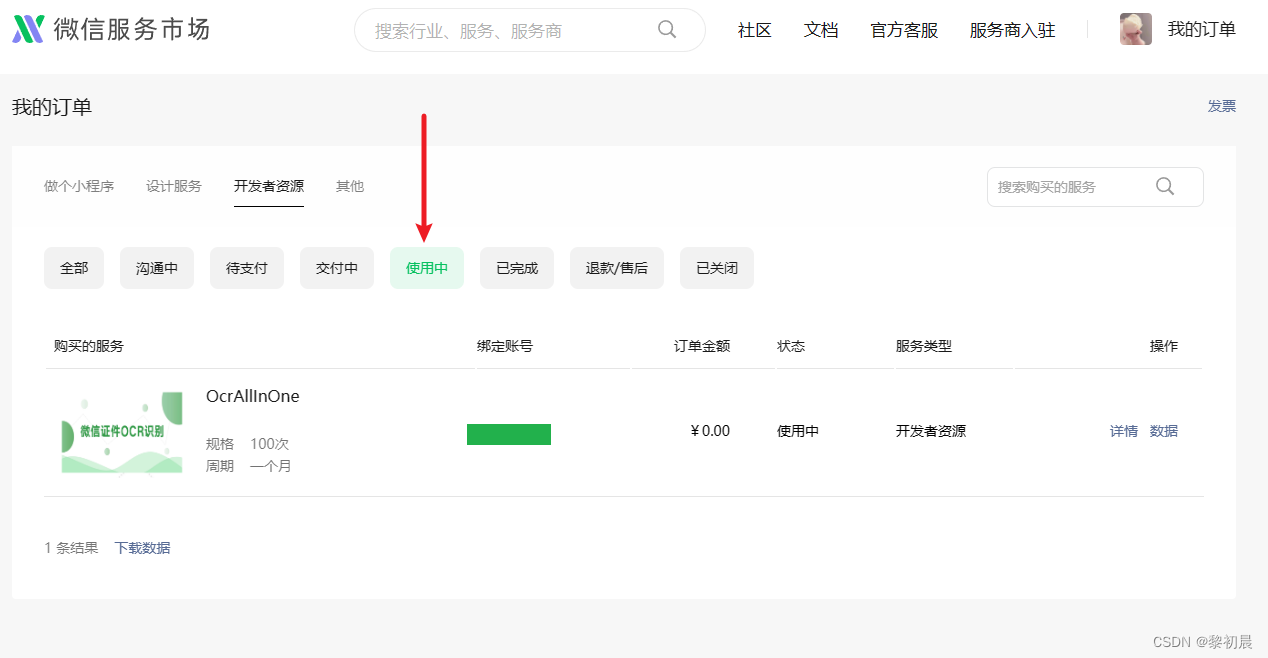The width and height of the screenshot is (1268, 658).
Task: Select the 开发者资源 tab
Action: (269, 186)
